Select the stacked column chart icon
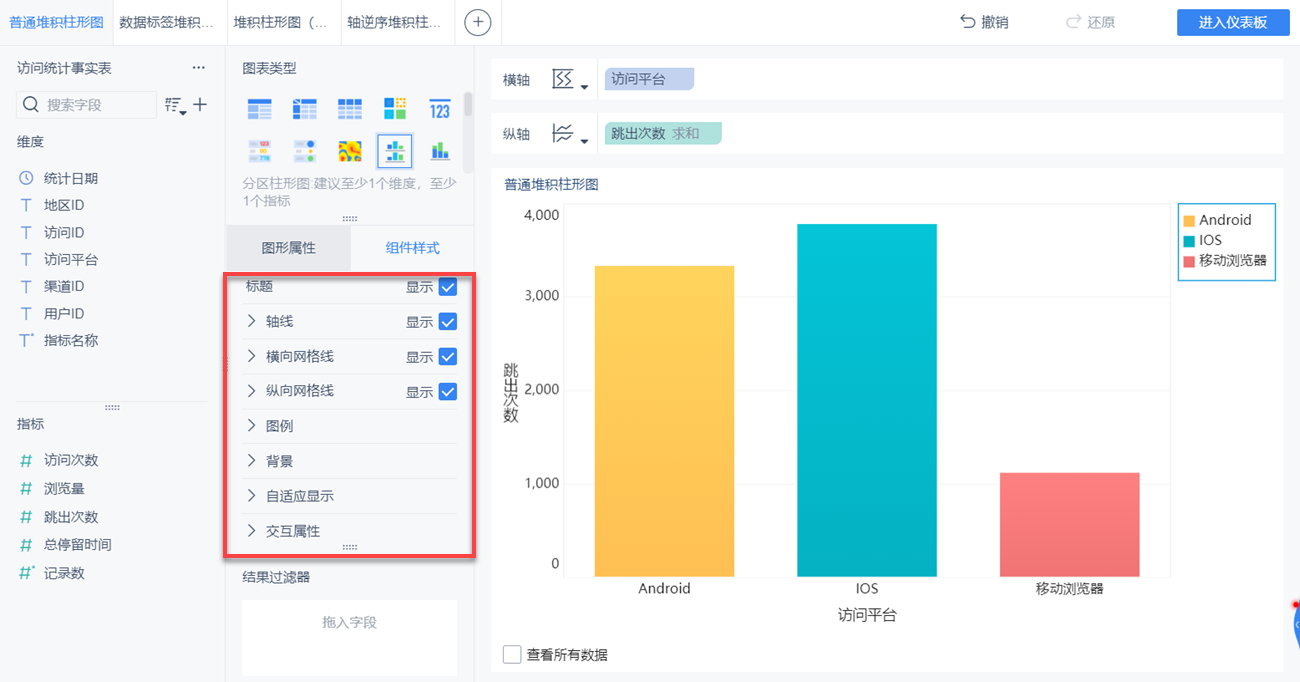Image resolution: width=1300 pixels, height=682 pixels. (x=440, y=151)
